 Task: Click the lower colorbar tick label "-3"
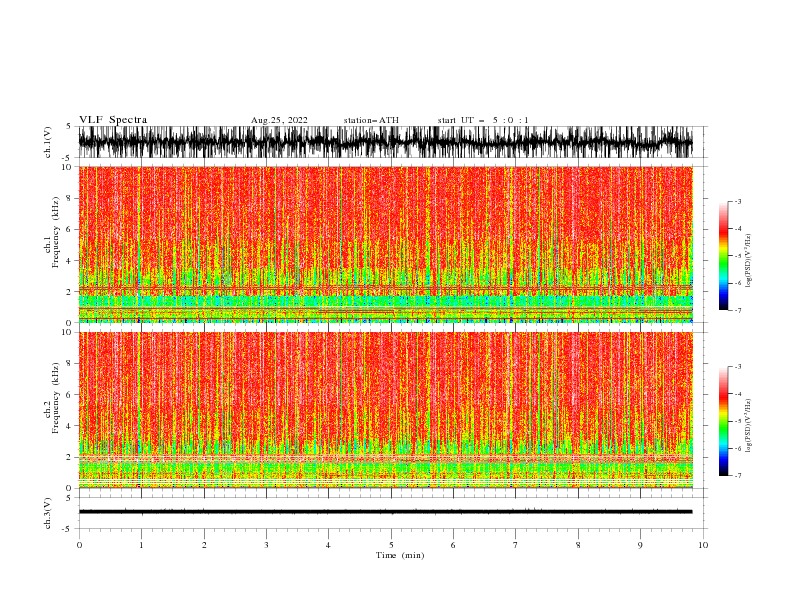click(738, 367)
